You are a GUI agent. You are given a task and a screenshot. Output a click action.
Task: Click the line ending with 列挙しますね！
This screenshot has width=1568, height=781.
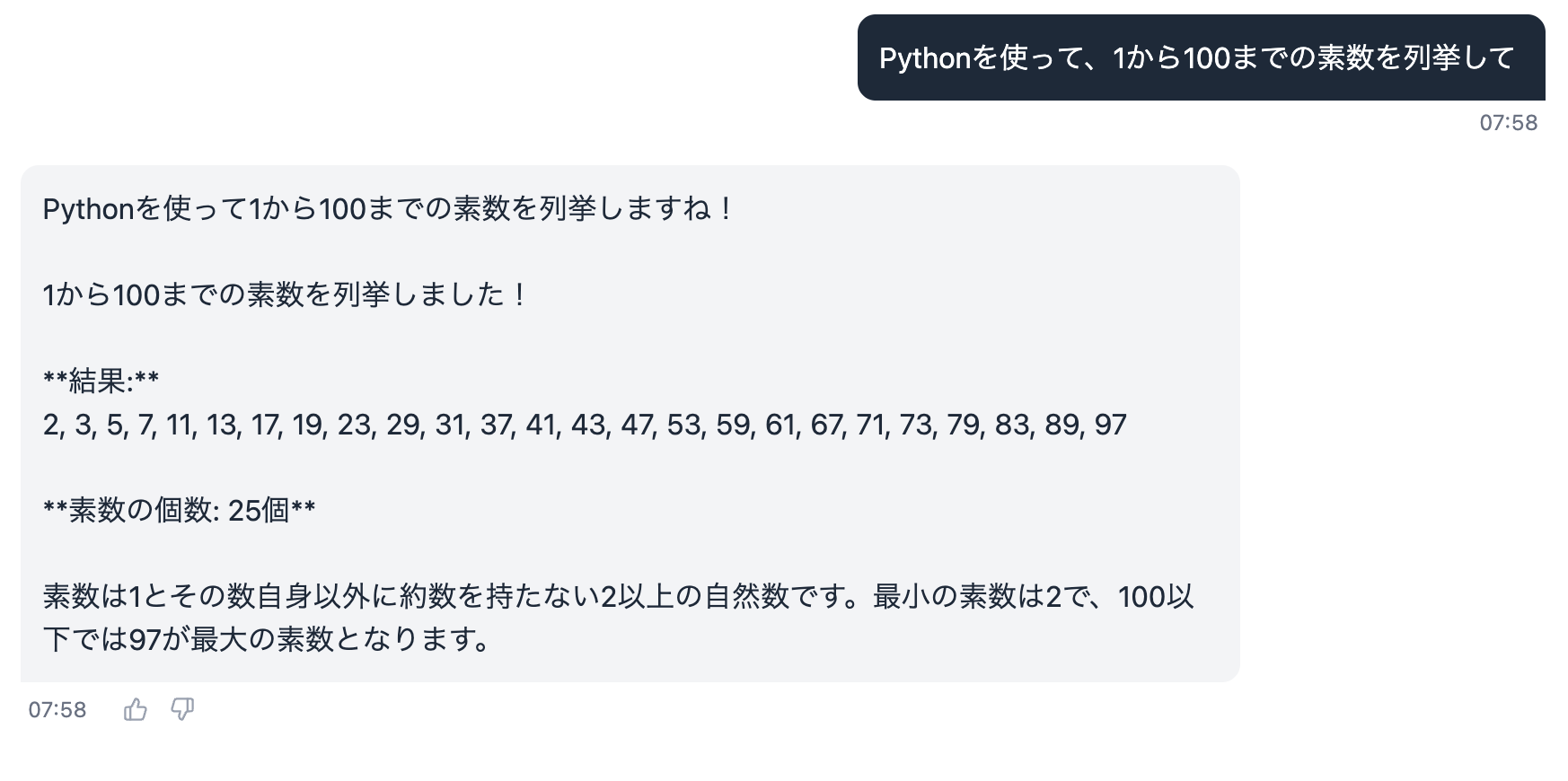click(389, 209)
